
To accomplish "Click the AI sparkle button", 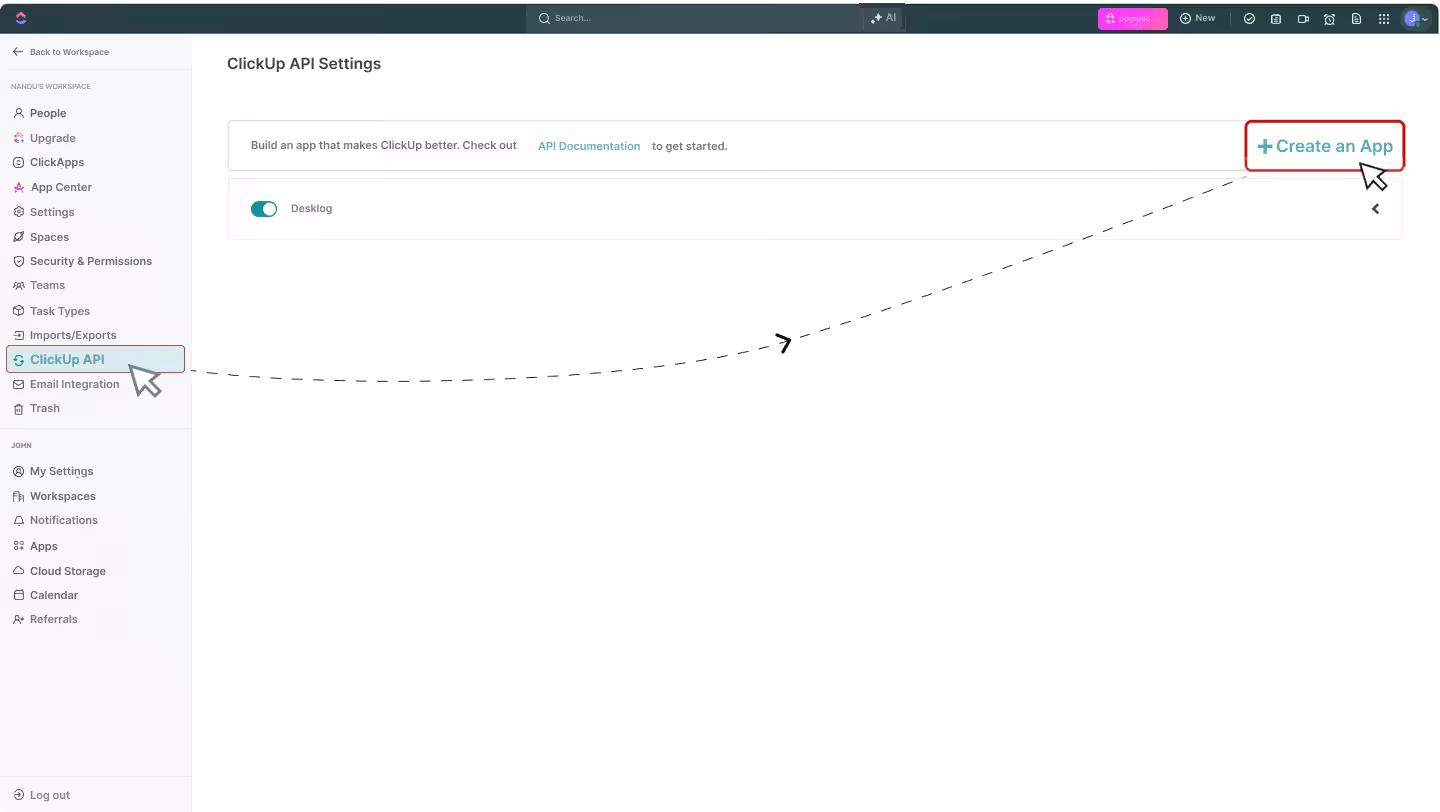I will [884, 18].
